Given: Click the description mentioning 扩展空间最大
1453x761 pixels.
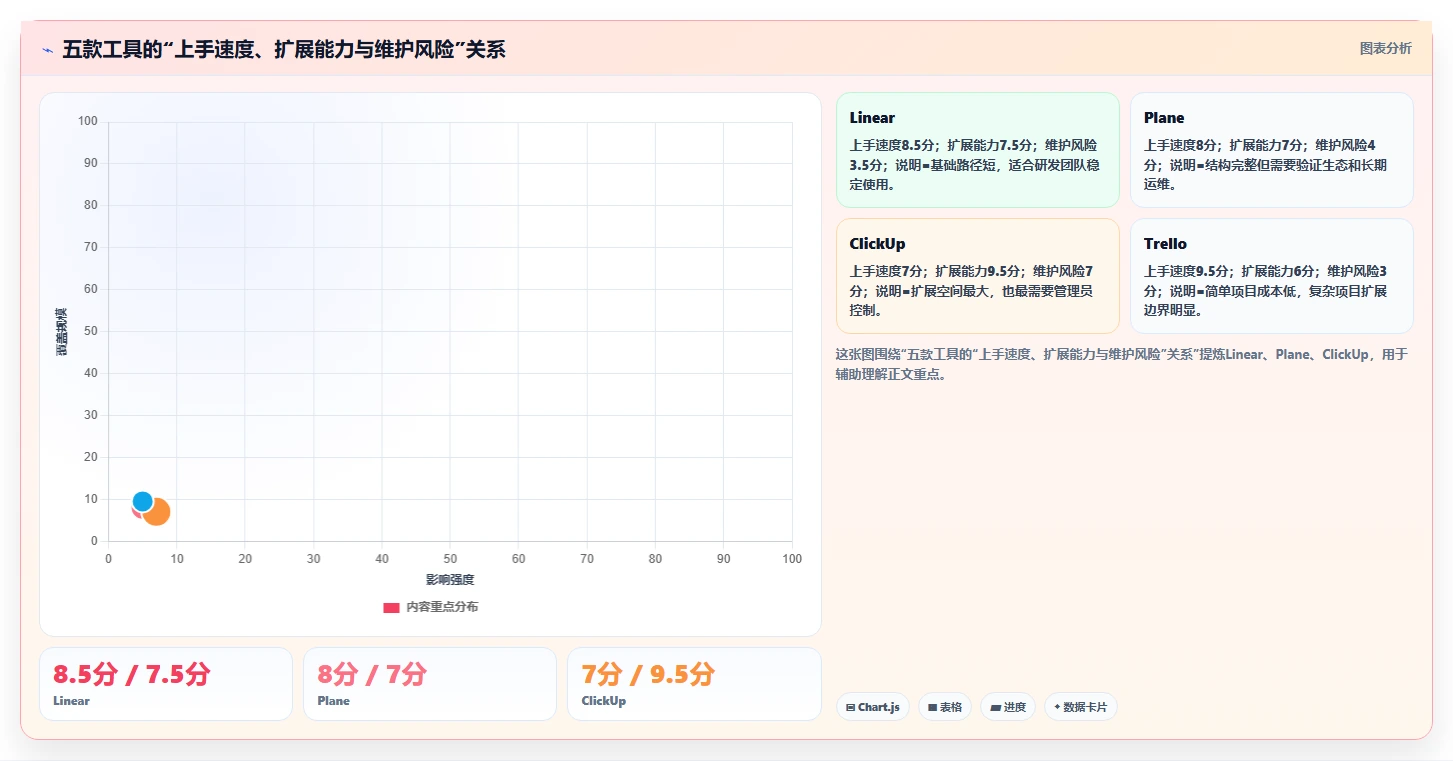Looking at the screenshot, I should tap(972, 291).
